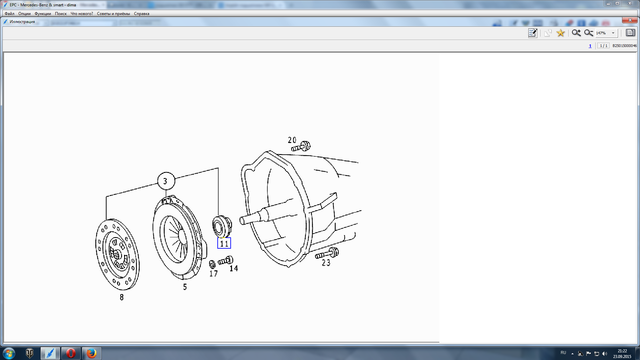Click the page number 1 link
The width and height of the screenshot is (640, 360).
590,46
